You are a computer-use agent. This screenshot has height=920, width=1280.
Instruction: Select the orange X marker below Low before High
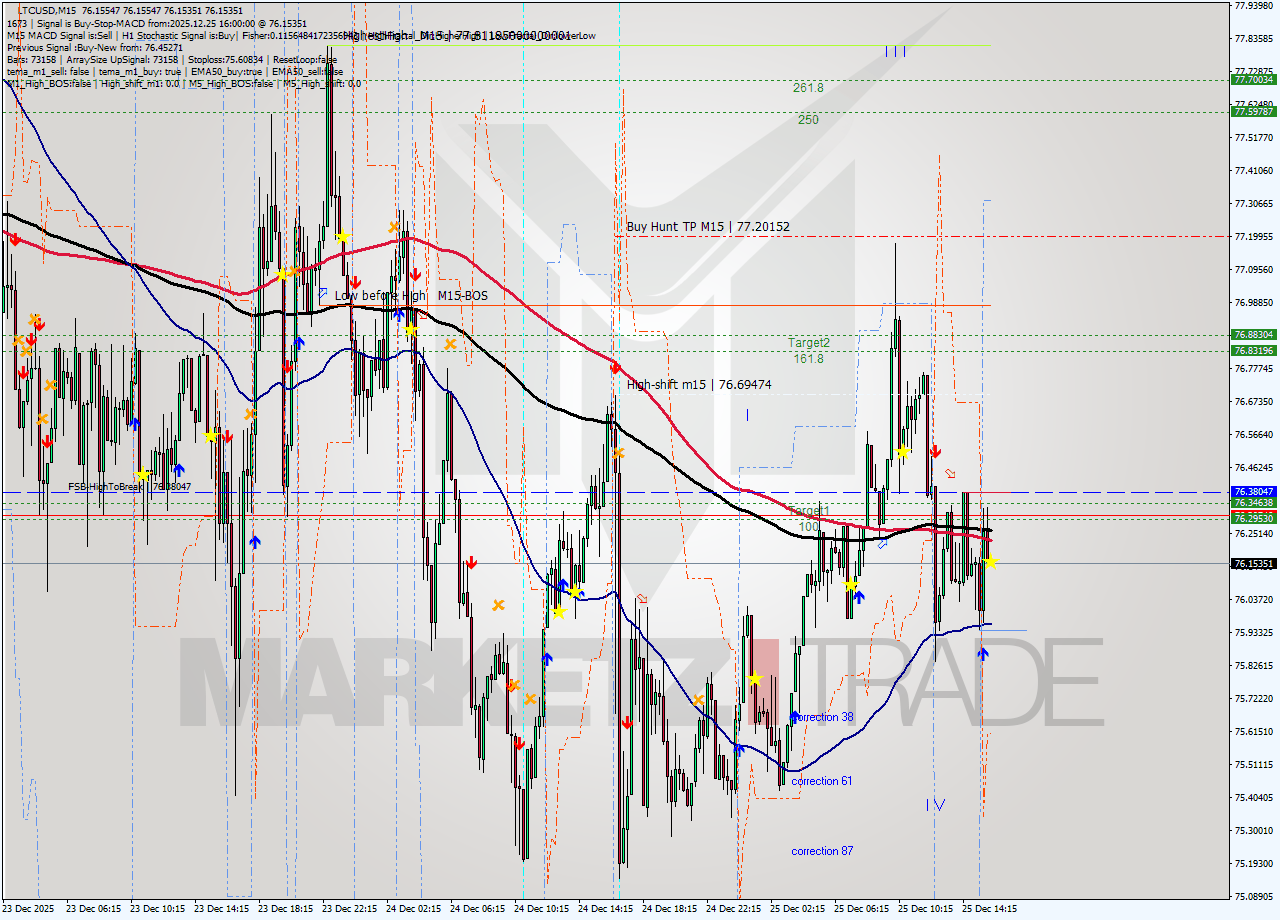[450, 344]
